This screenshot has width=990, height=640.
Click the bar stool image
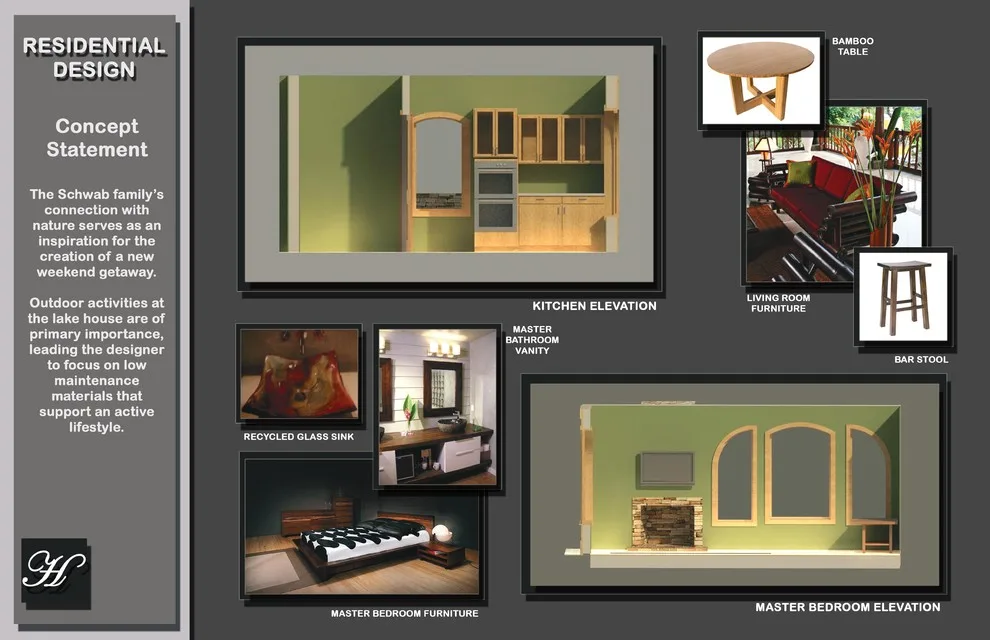904,297
